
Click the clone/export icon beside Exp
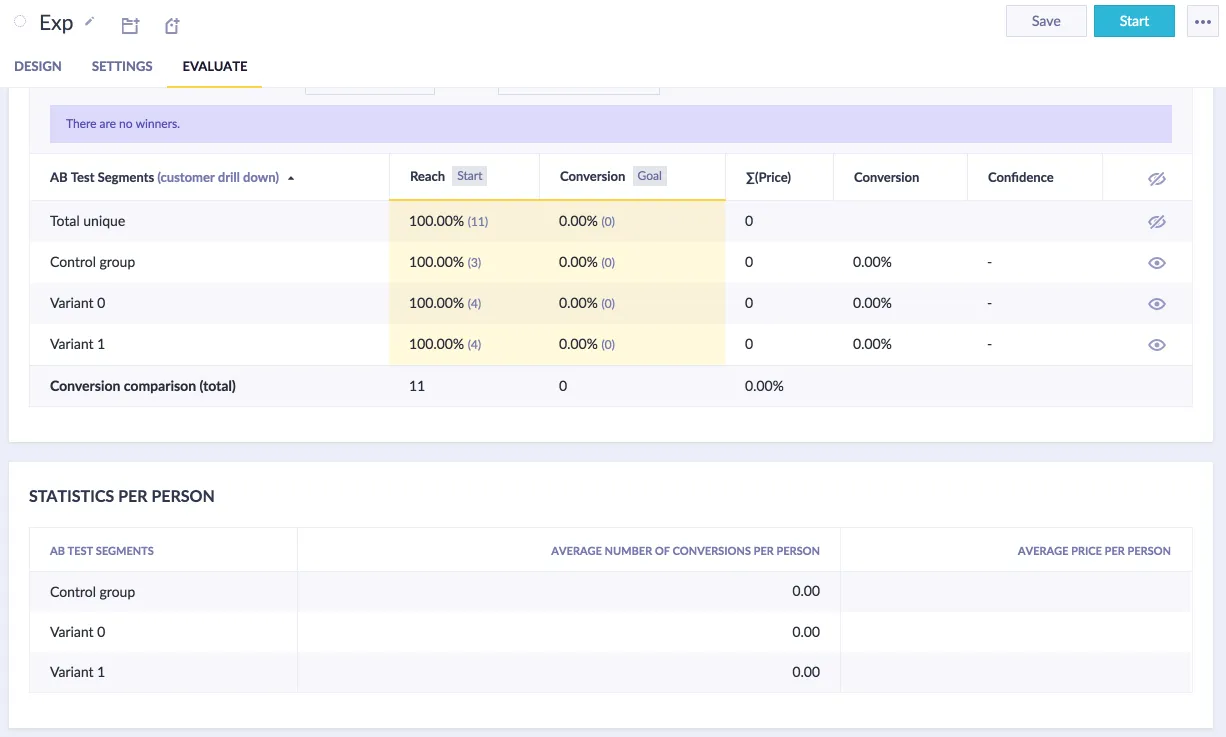pos(172,26)
